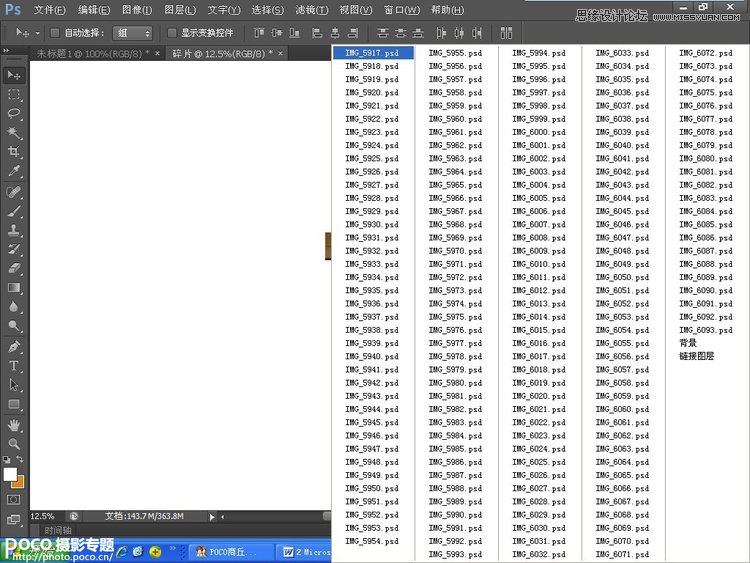The image size is (750, 563).
Task: Select the Move tool in toolbox
Action: click(x=14, y=75)
